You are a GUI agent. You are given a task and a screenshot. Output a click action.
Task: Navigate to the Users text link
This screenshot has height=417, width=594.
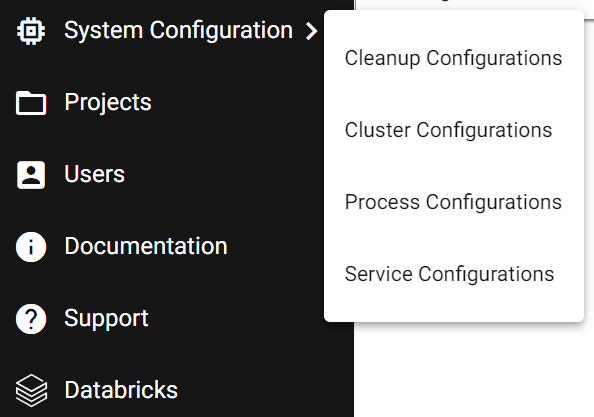tap(94, 174)
